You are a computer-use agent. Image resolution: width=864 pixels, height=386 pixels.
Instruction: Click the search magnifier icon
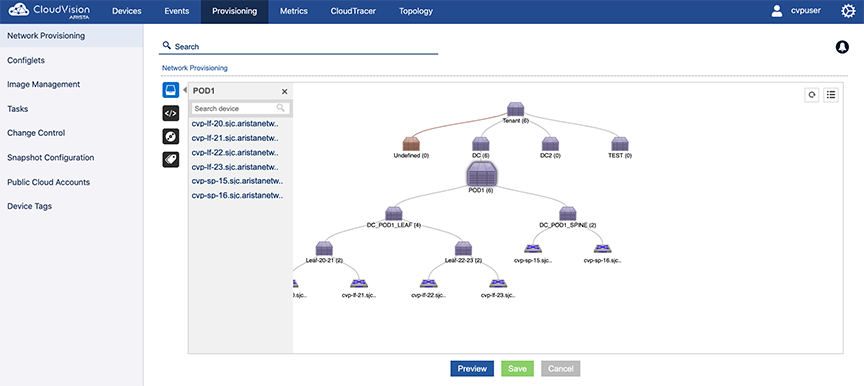[x=167, y=46]
